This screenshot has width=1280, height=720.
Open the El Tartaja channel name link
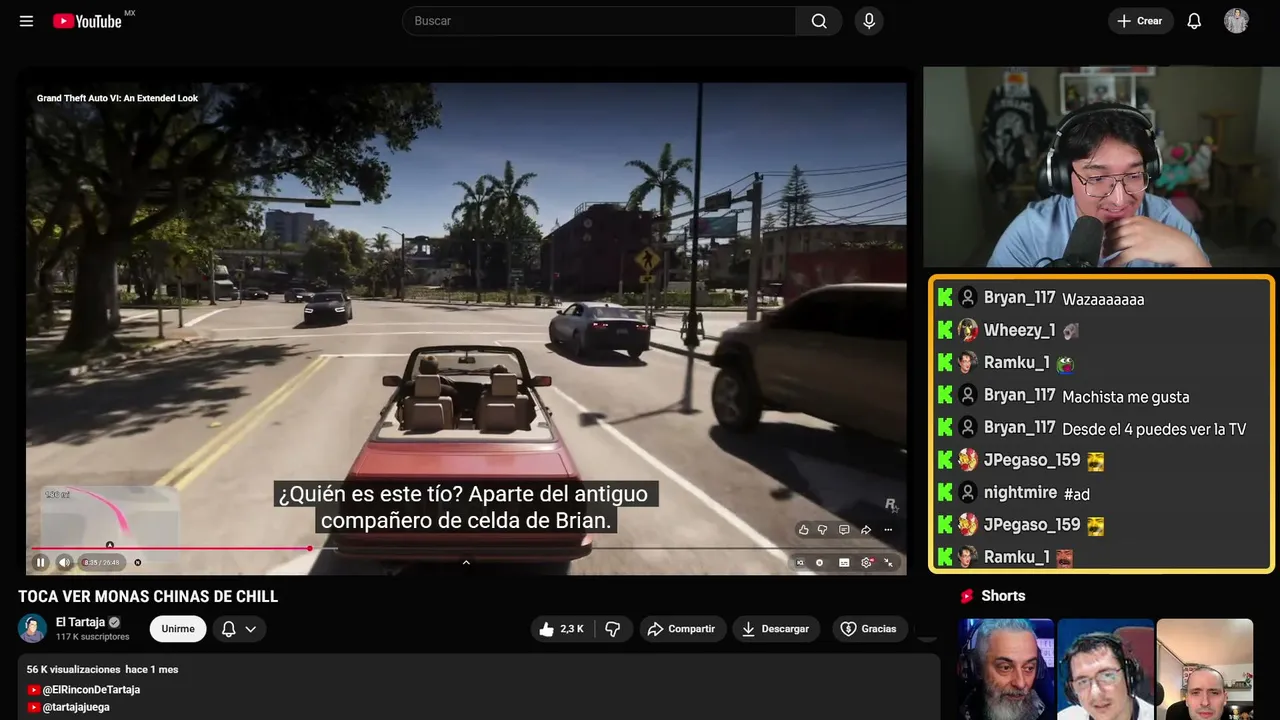pyautogui.click(x=81, y=622)
